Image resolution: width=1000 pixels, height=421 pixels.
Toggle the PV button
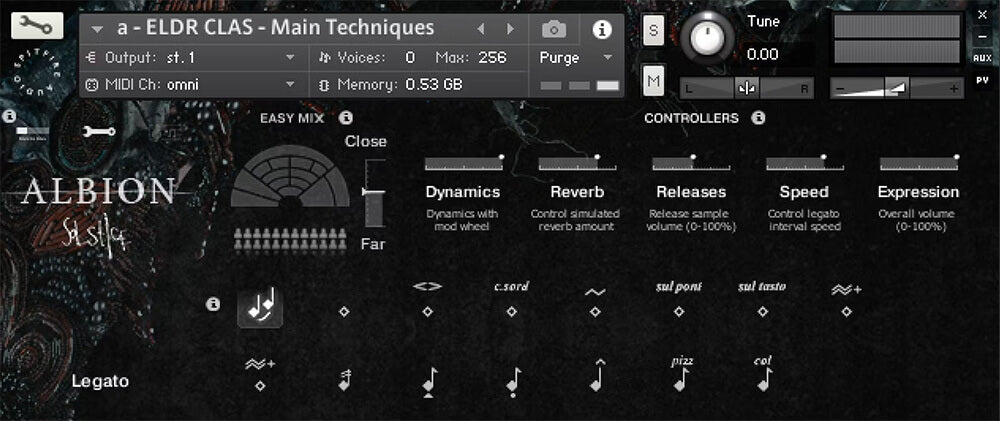982,80
